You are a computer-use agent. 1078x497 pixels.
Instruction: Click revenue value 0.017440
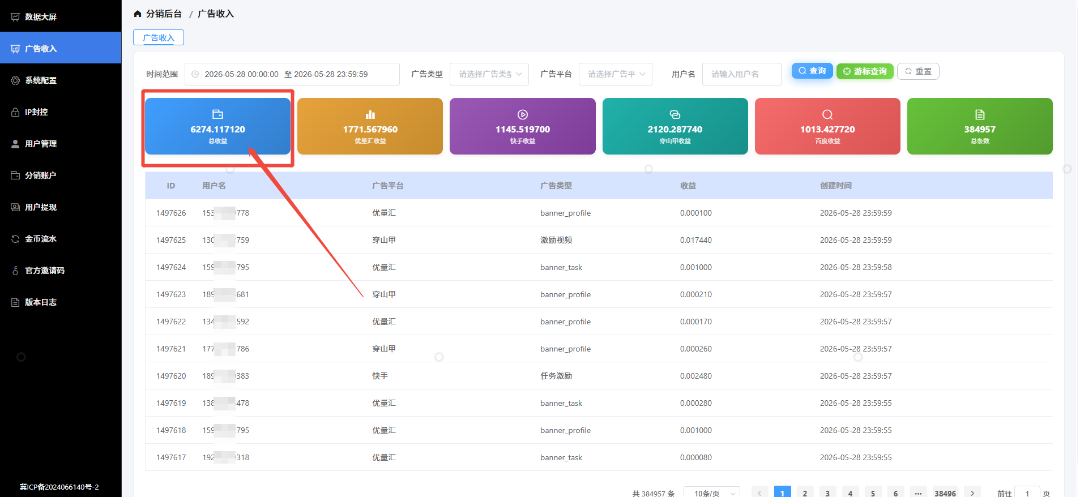point(696,240)
